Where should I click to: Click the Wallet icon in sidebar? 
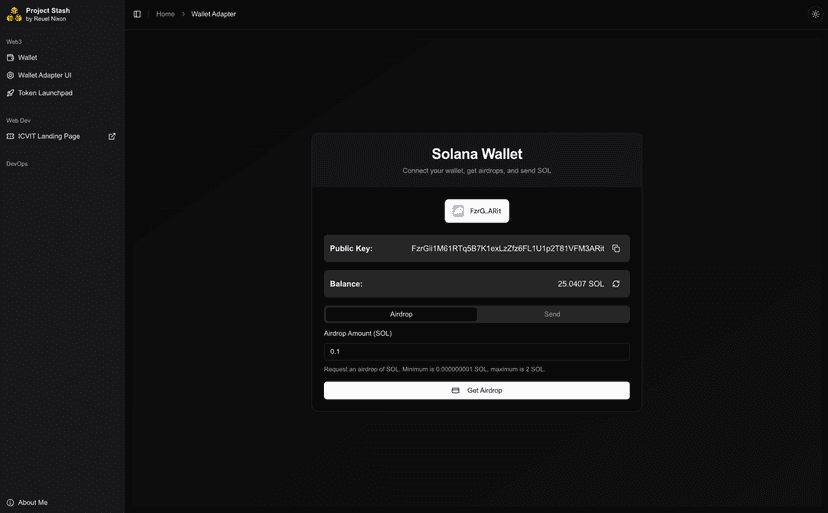pyautogui.click(x=10, y=58)
